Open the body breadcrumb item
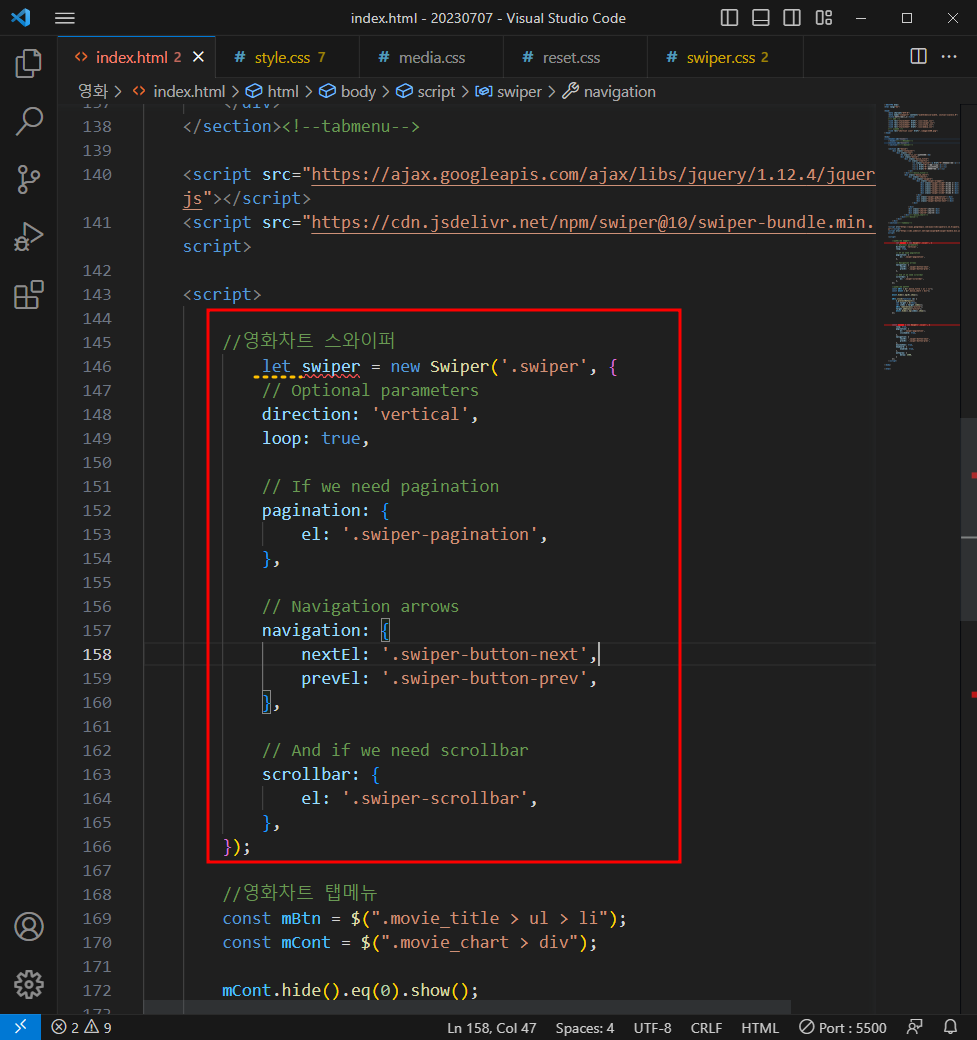Viewport: 977px width, 1040px height. tap(348, 92)
